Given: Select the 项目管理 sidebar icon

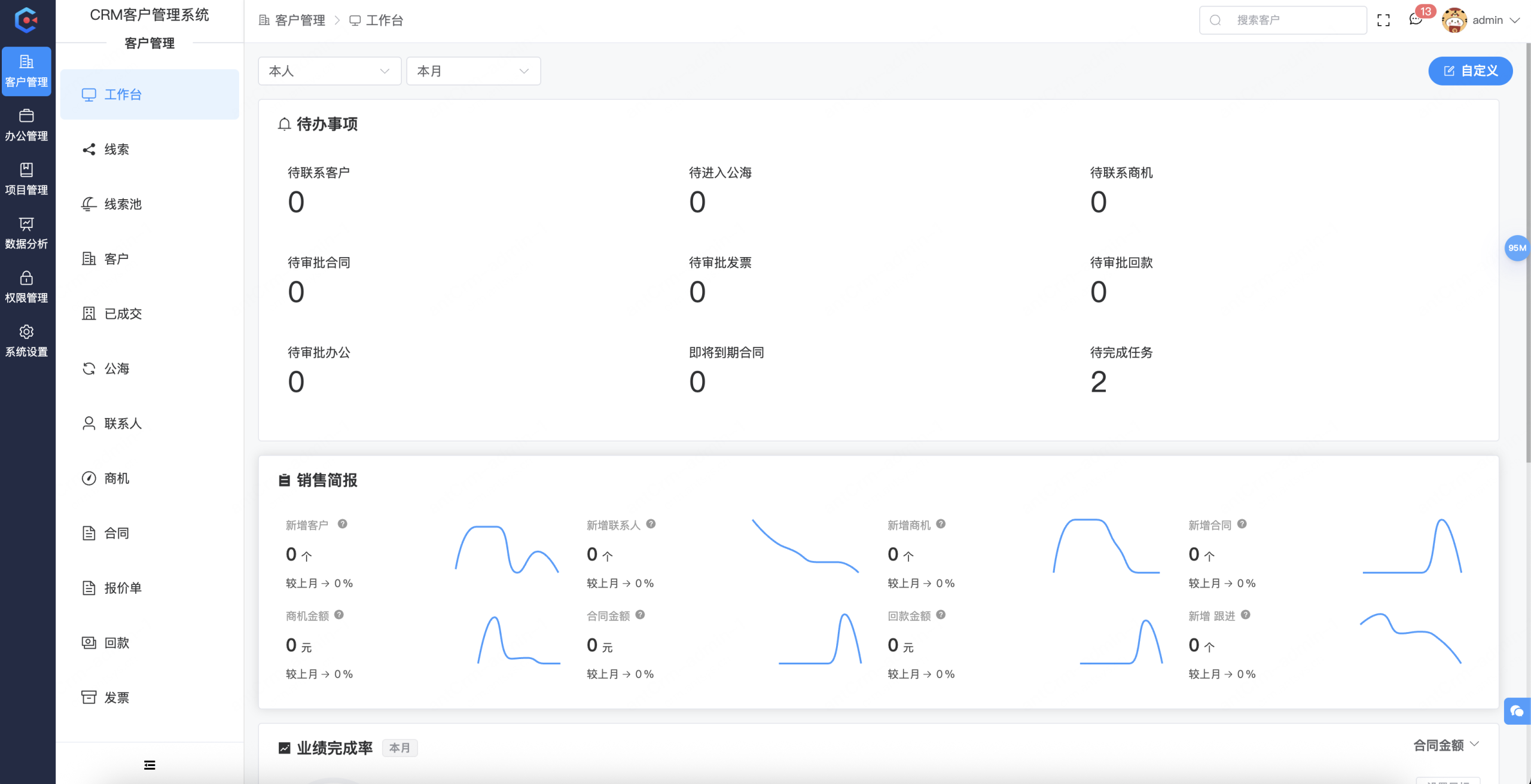Looking at the screenshot, I should 26,178.
